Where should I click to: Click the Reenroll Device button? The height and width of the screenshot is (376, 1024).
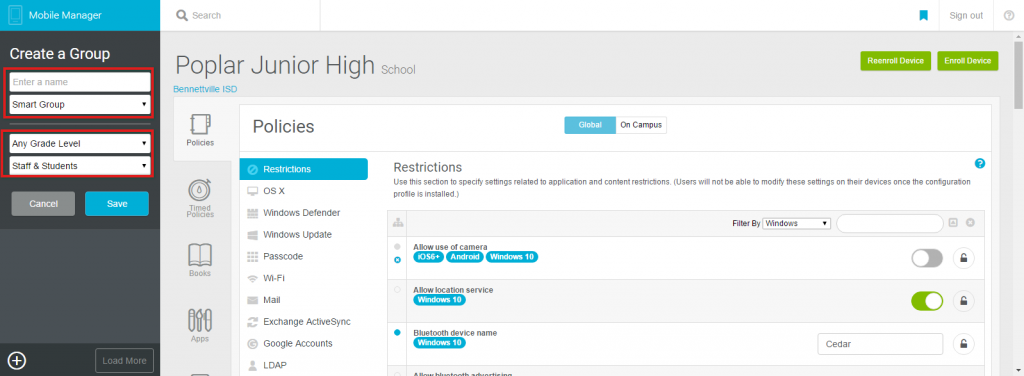pyautogui.click(x=895, y=61)
